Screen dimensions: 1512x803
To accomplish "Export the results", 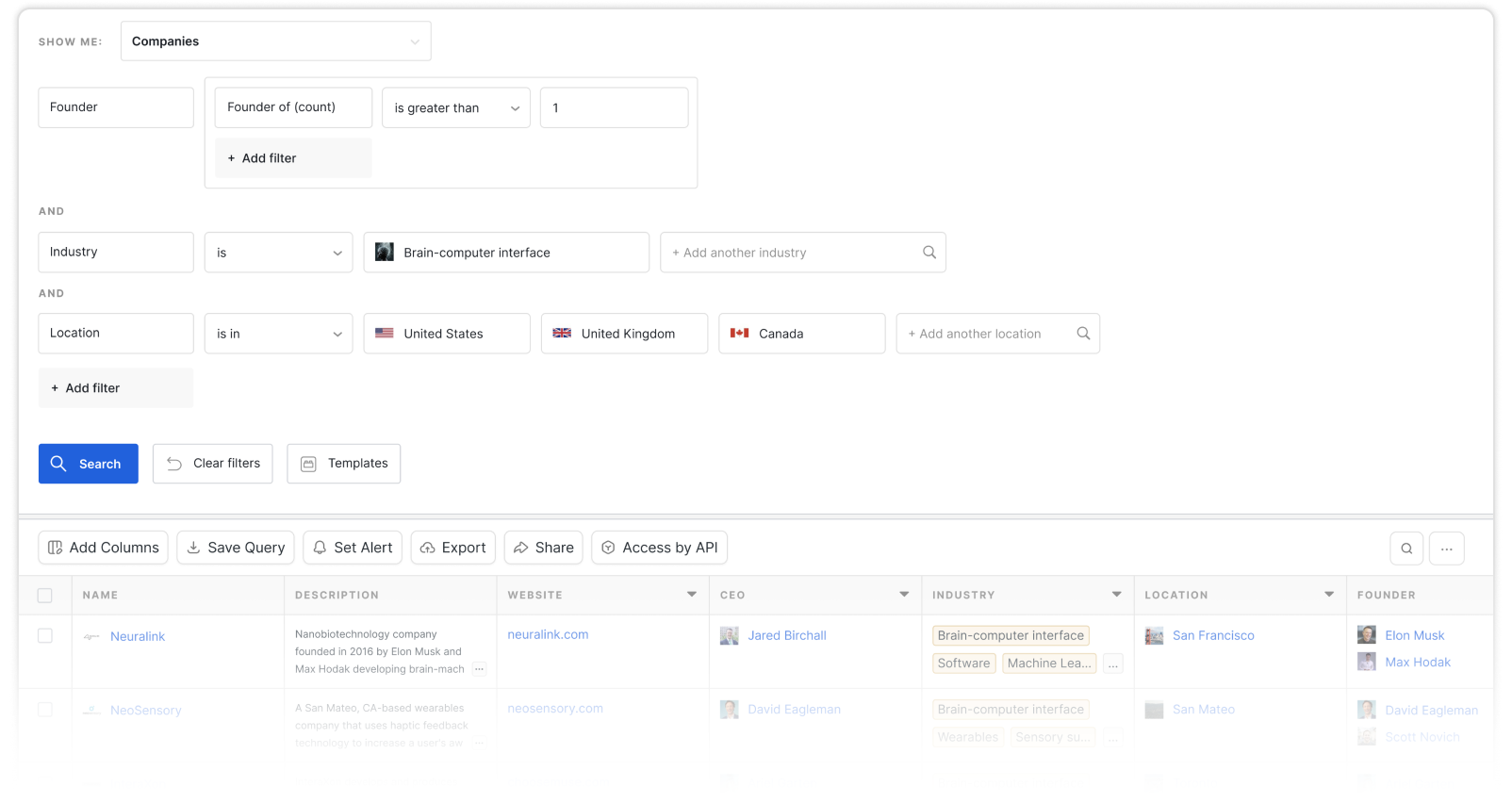I will (x=453, y=548).
